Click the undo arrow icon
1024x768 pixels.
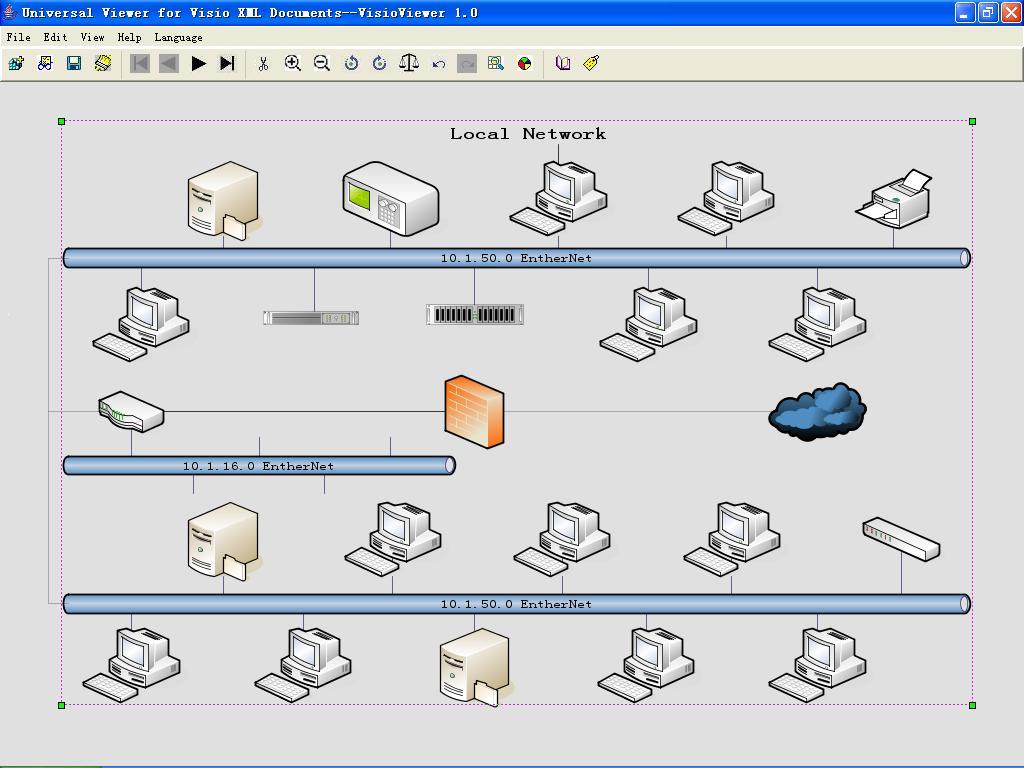438,63
